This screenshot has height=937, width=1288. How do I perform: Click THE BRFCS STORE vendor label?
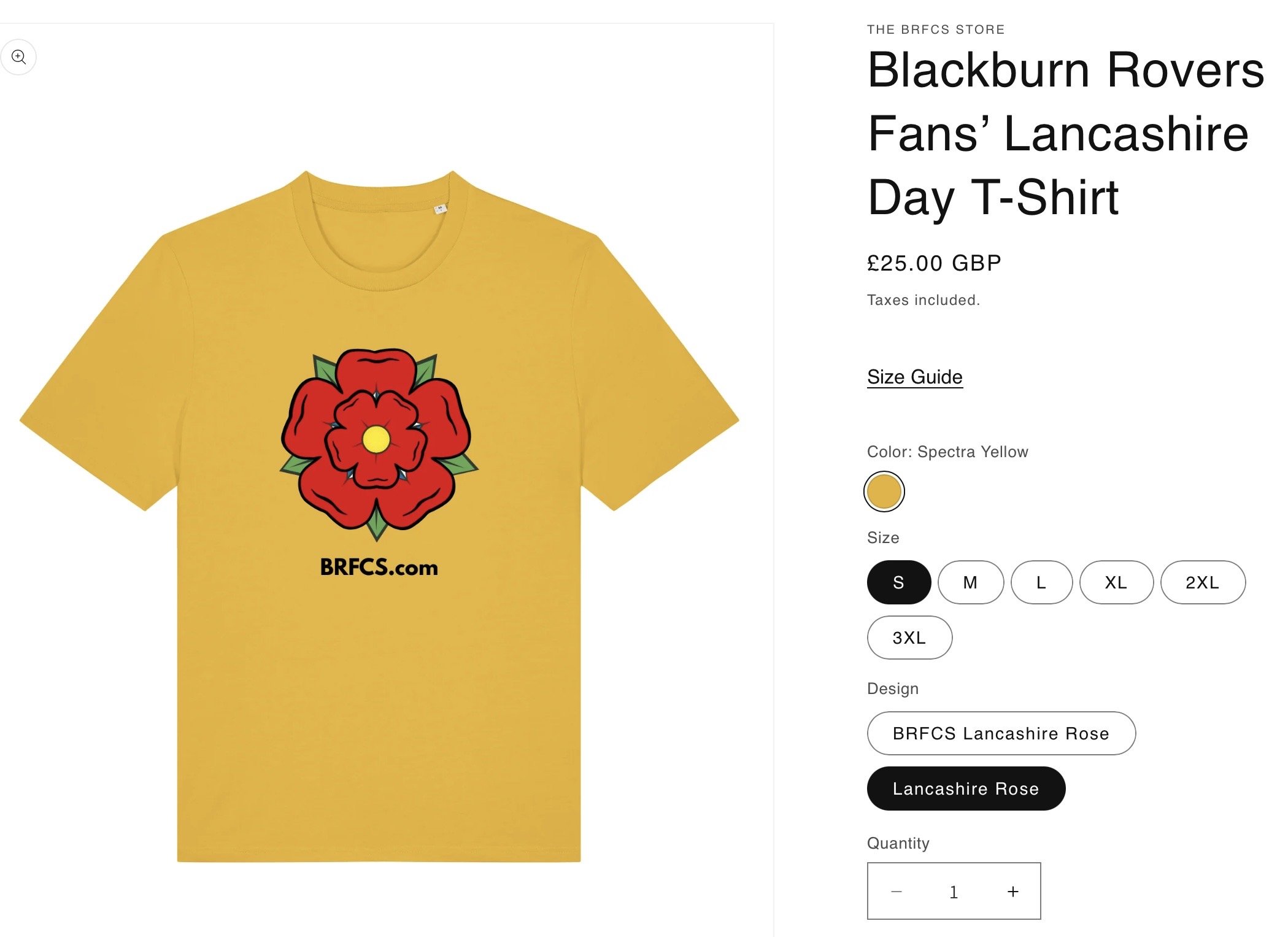pyautogui.click(x=936, y=29)
